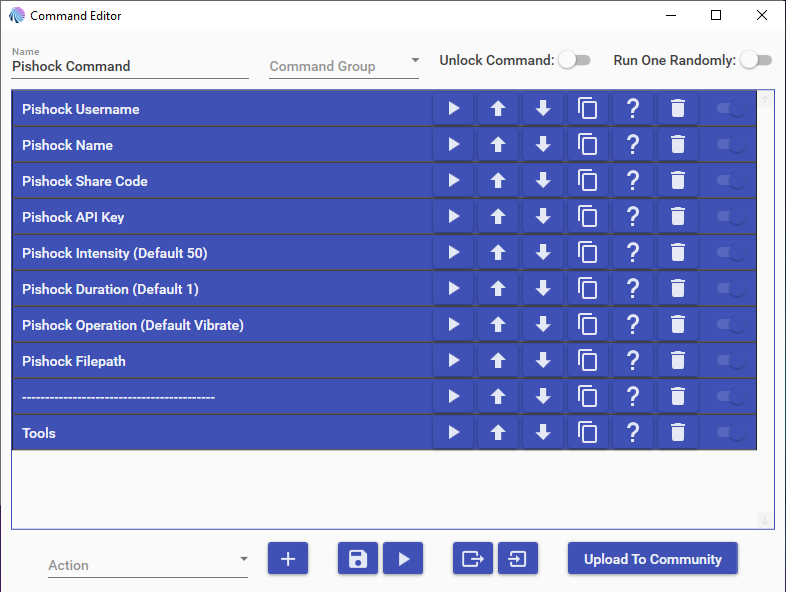Screen dimensions: 786x592
Task: Import a command from file
Action: point(518,558)
